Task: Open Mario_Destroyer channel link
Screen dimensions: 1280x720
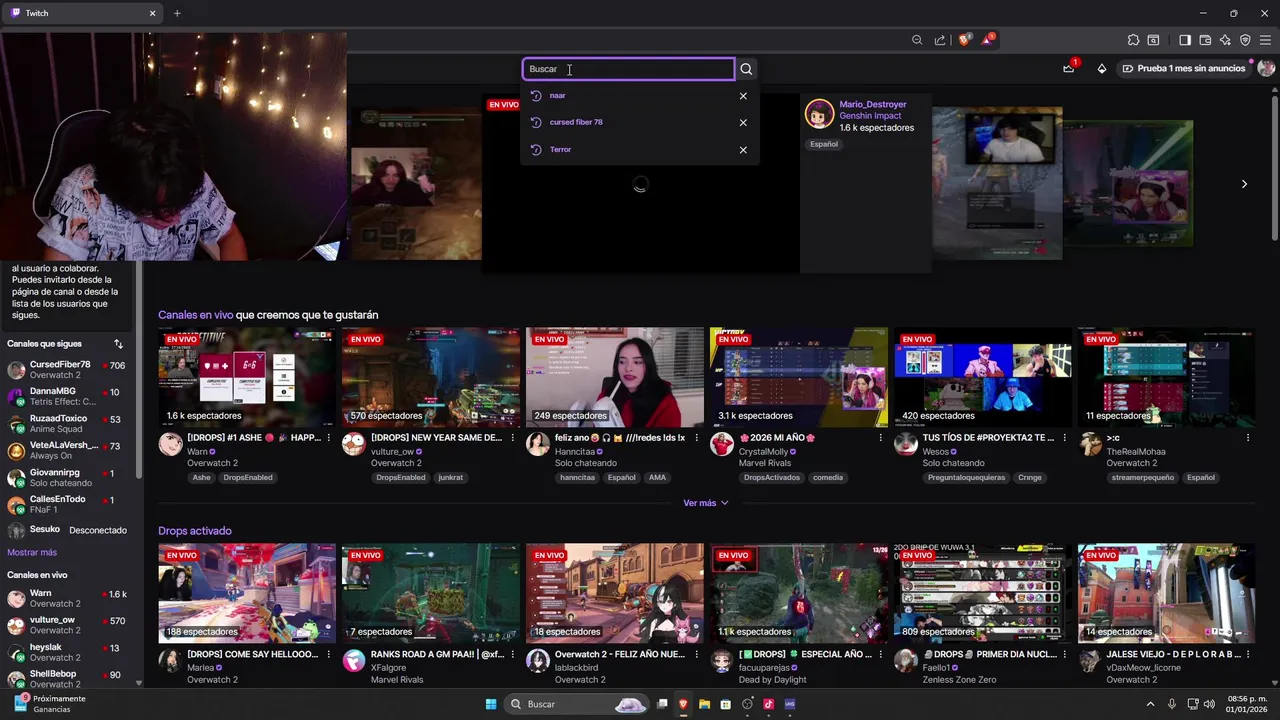Action: pos(873,104)
